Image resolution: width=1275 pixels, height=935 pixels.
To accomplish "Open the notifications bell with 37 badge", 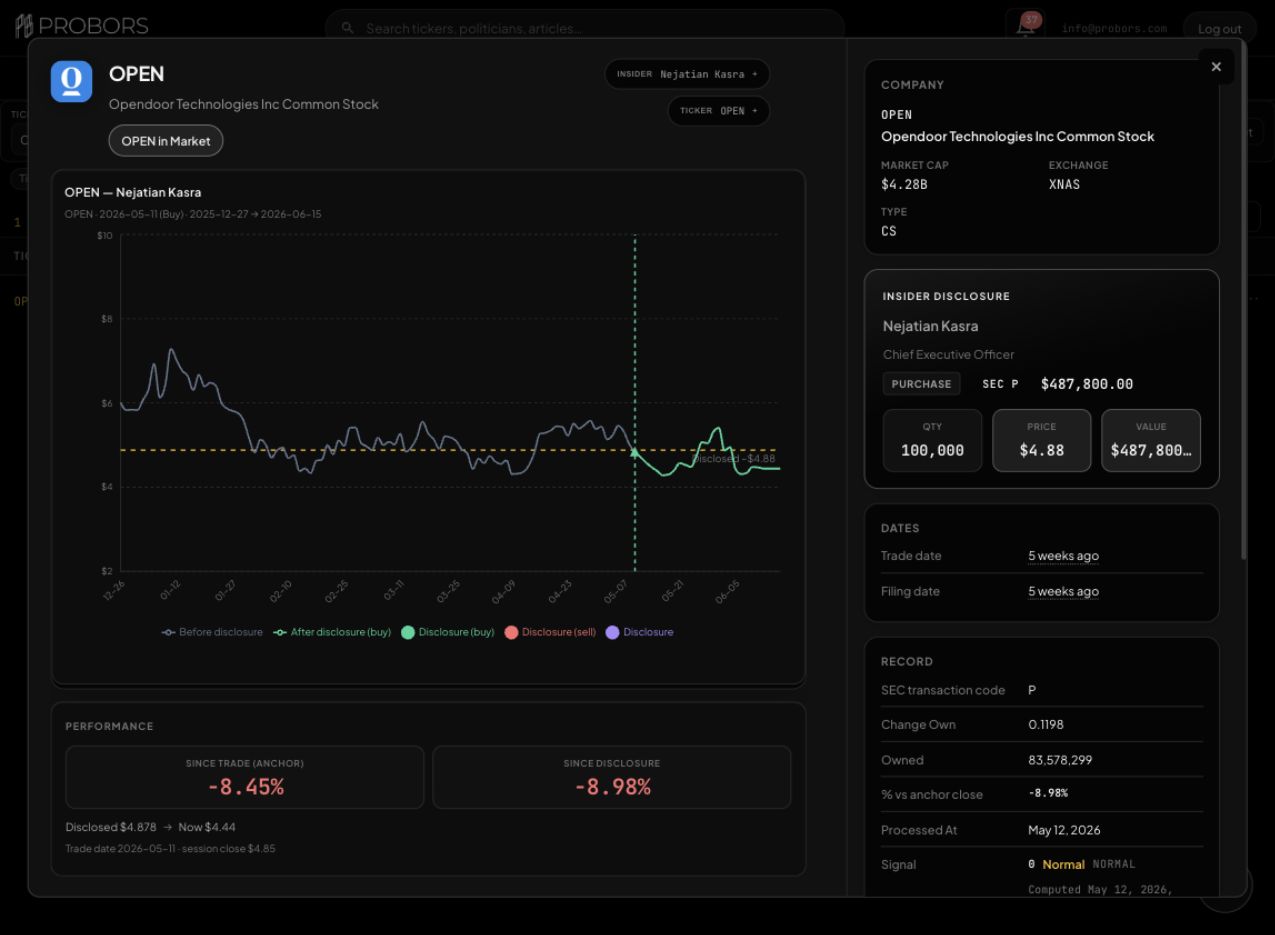I will pos(1025,26).
